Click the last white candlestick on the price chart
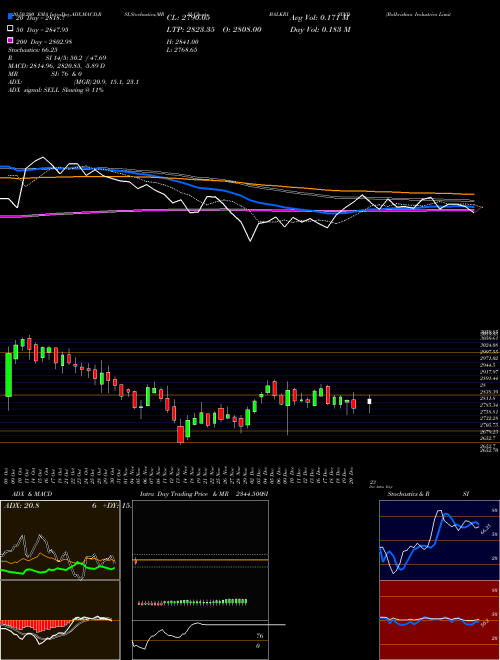This screenshot has width=500, height=660. coord(370,402)
